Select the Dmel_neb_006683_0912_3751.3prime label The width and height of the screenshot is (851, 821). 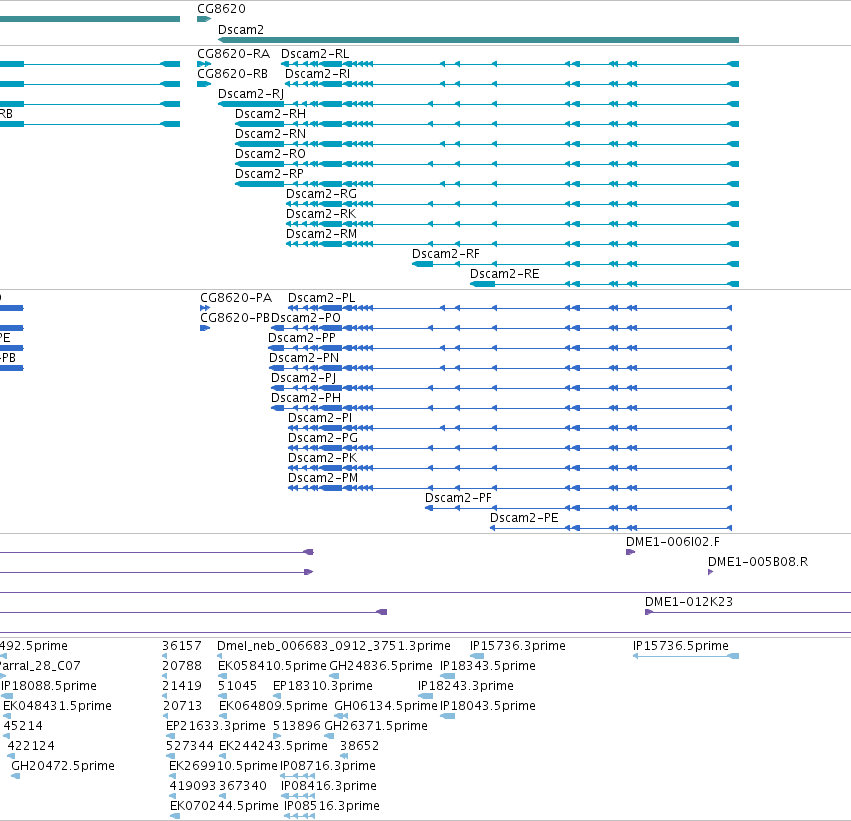tap(333, 646)
